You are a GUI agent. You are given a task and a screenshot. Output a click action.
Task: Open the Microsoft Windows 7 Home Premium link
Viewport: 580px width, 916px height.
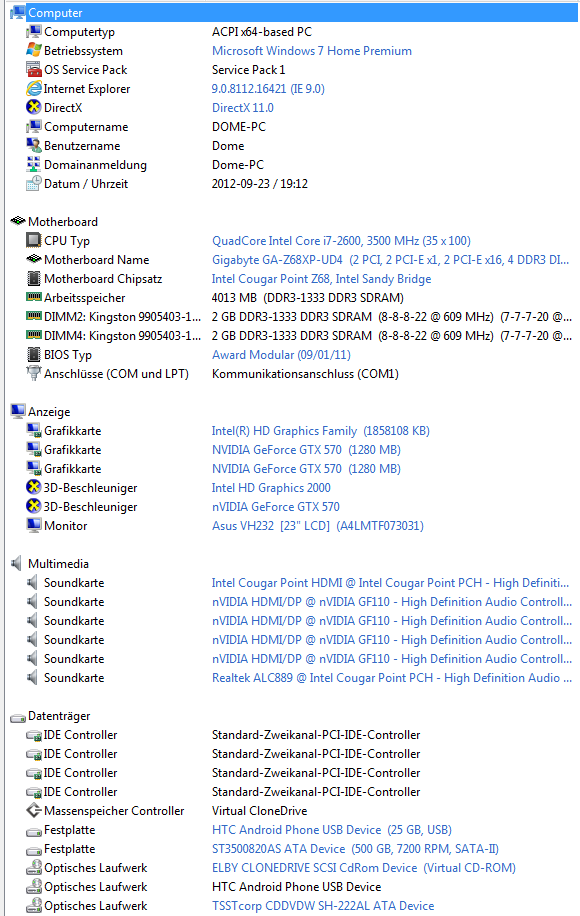coord(312,51)
